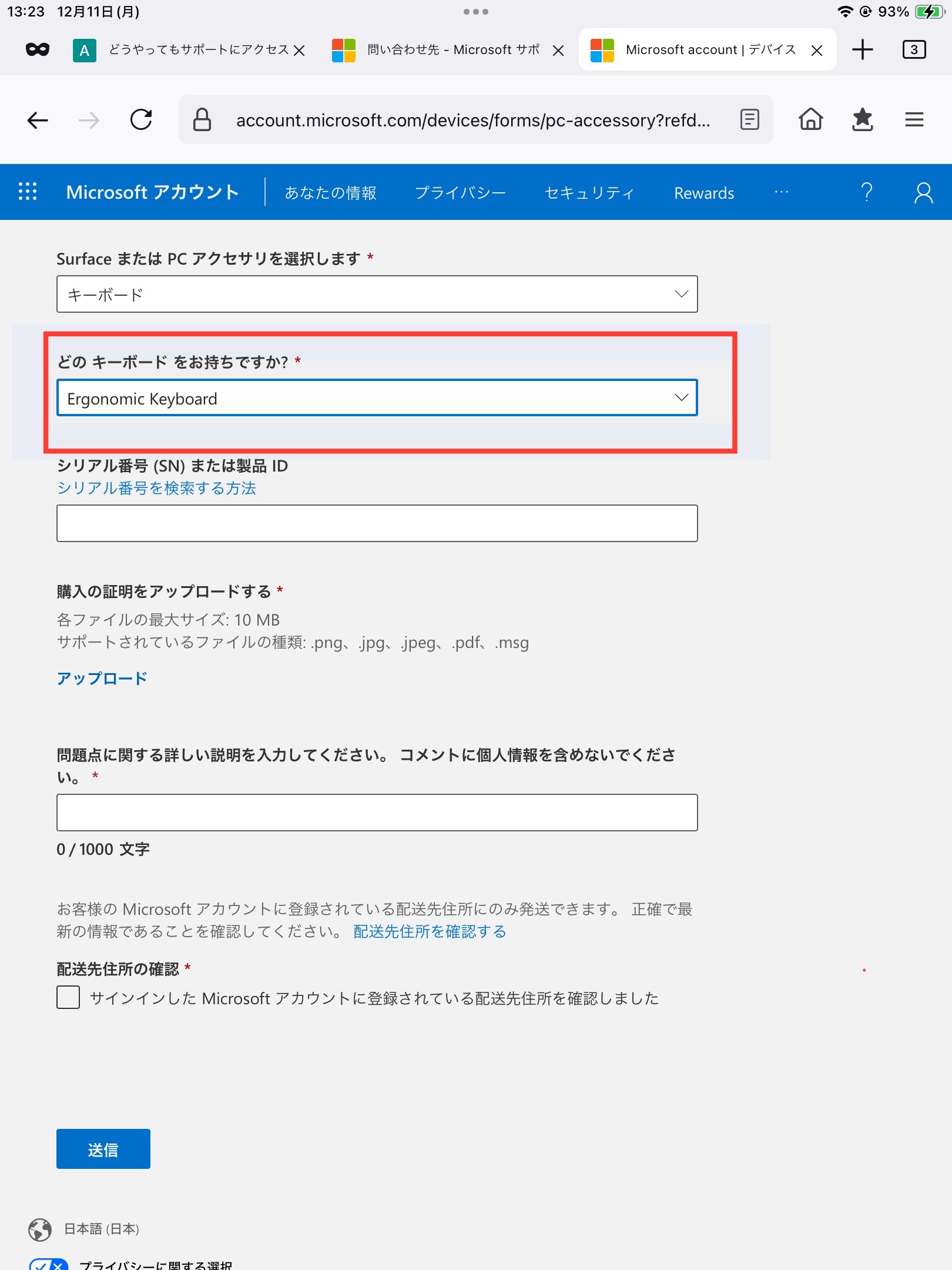Open シリアル番号を検索する方法 link
952x1270 pixels.
(156, 488)
